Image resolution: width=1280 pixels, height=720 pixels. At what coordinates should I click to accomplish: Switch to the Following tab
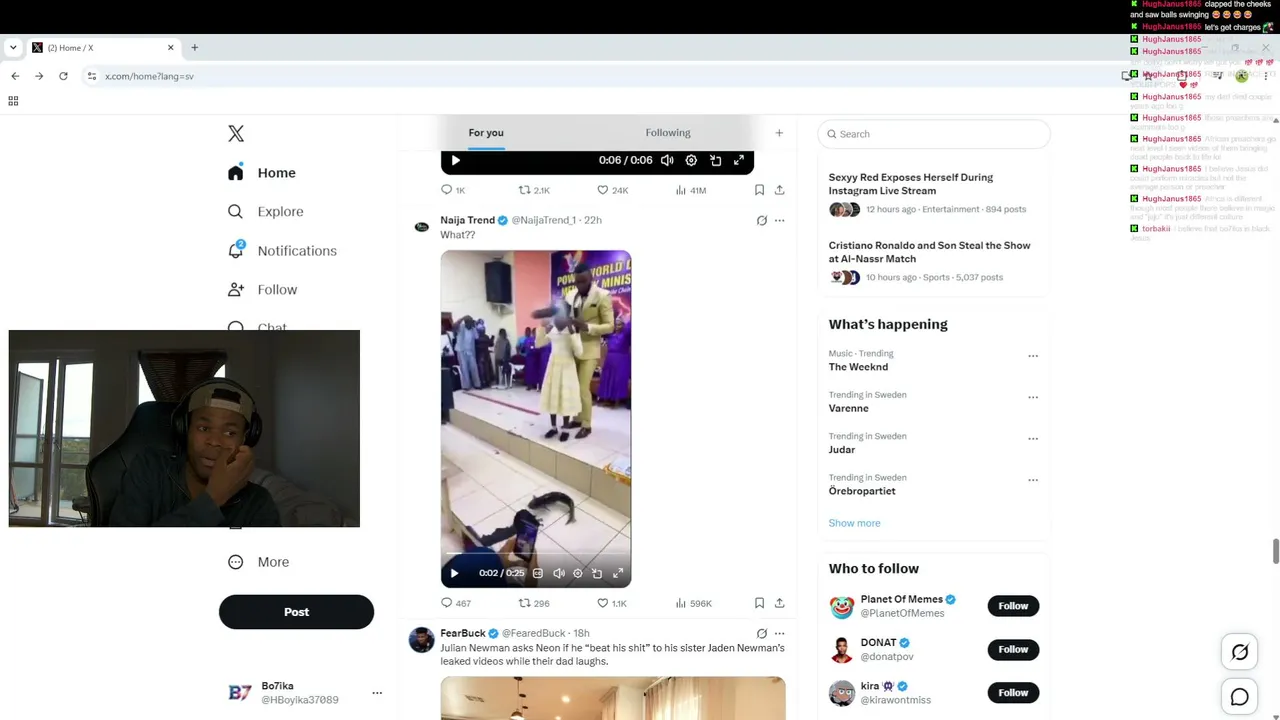click(668, 133)
